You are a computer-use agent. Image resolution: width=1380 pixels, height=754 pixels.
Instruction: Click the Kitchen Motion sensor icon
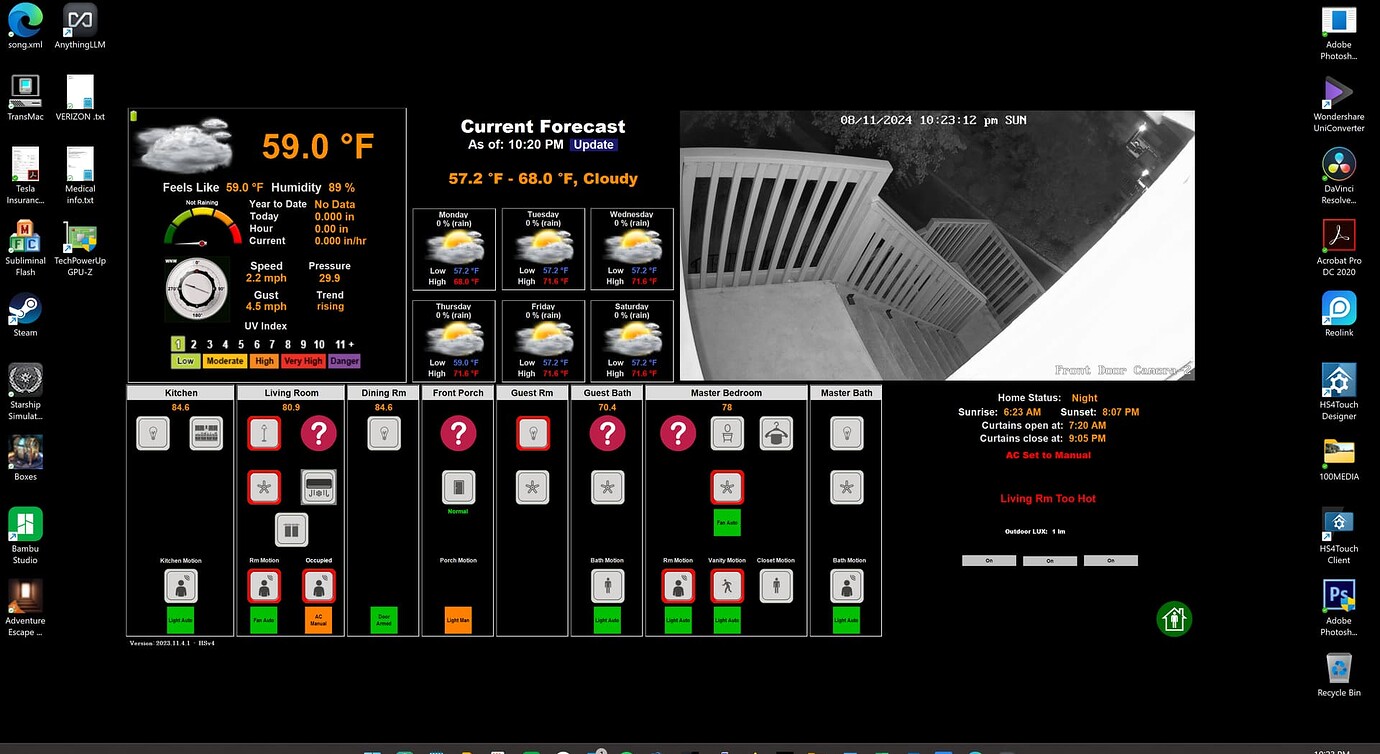pyautogui.click(x=181, y=586)
